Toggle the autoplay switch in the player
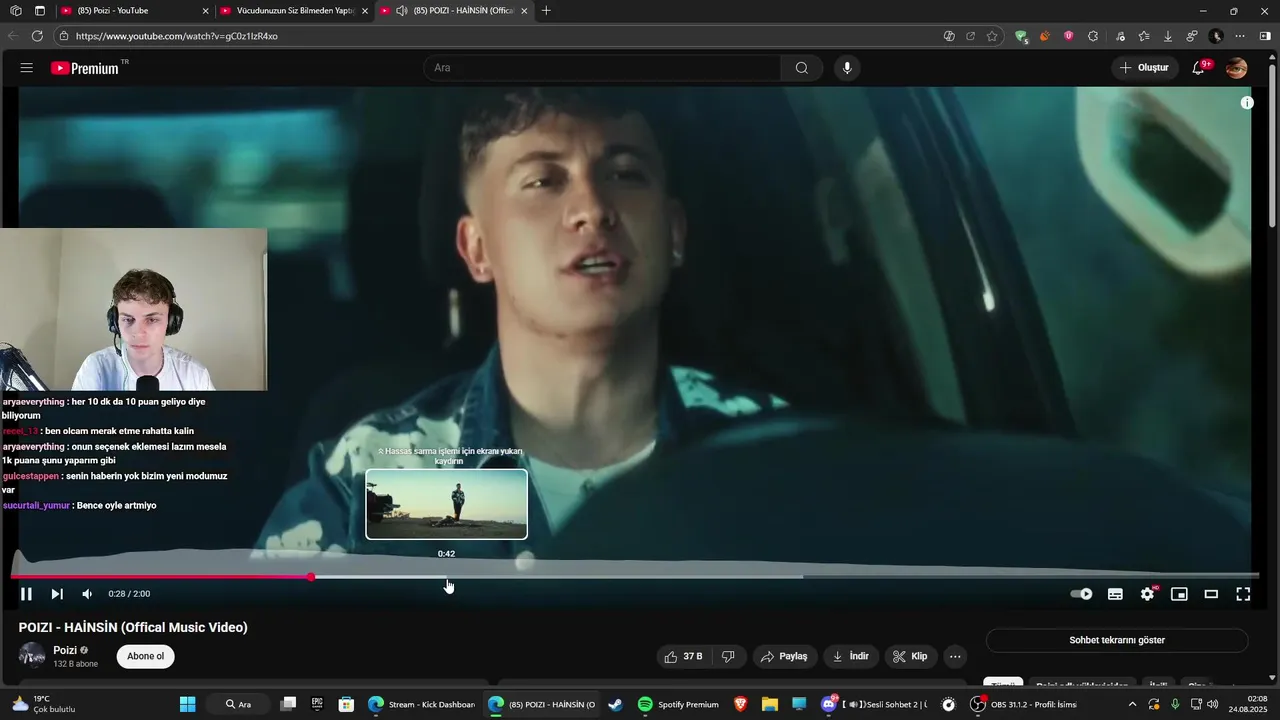This screenshot has width=1280, height=720. 1081,594
